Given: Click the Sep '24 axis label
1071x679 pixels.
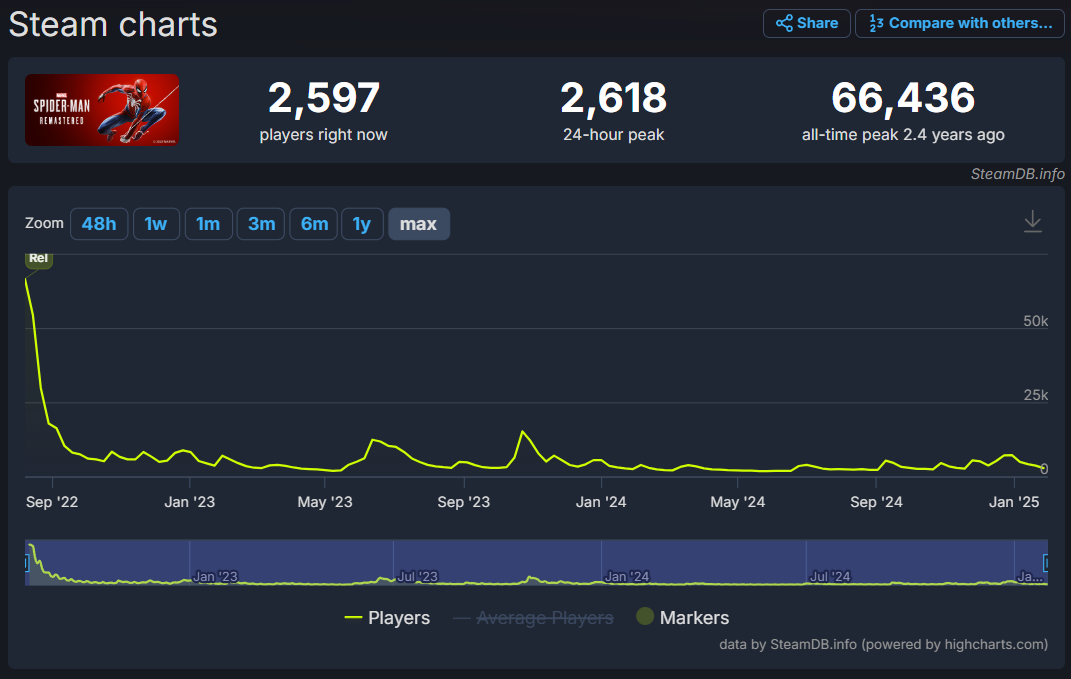Looking at the screenshot, I should pyautogui.click(x=876, y=502).
